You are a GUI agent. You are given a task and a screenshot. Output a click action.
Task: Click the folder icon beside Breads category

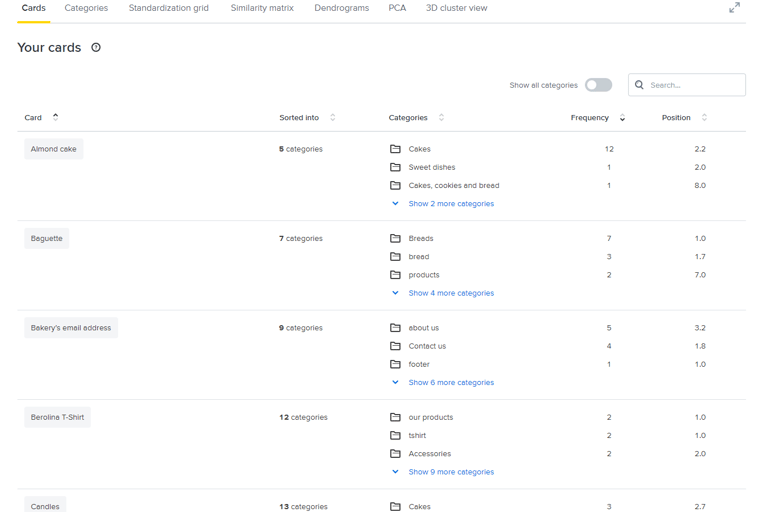point(395,238)
